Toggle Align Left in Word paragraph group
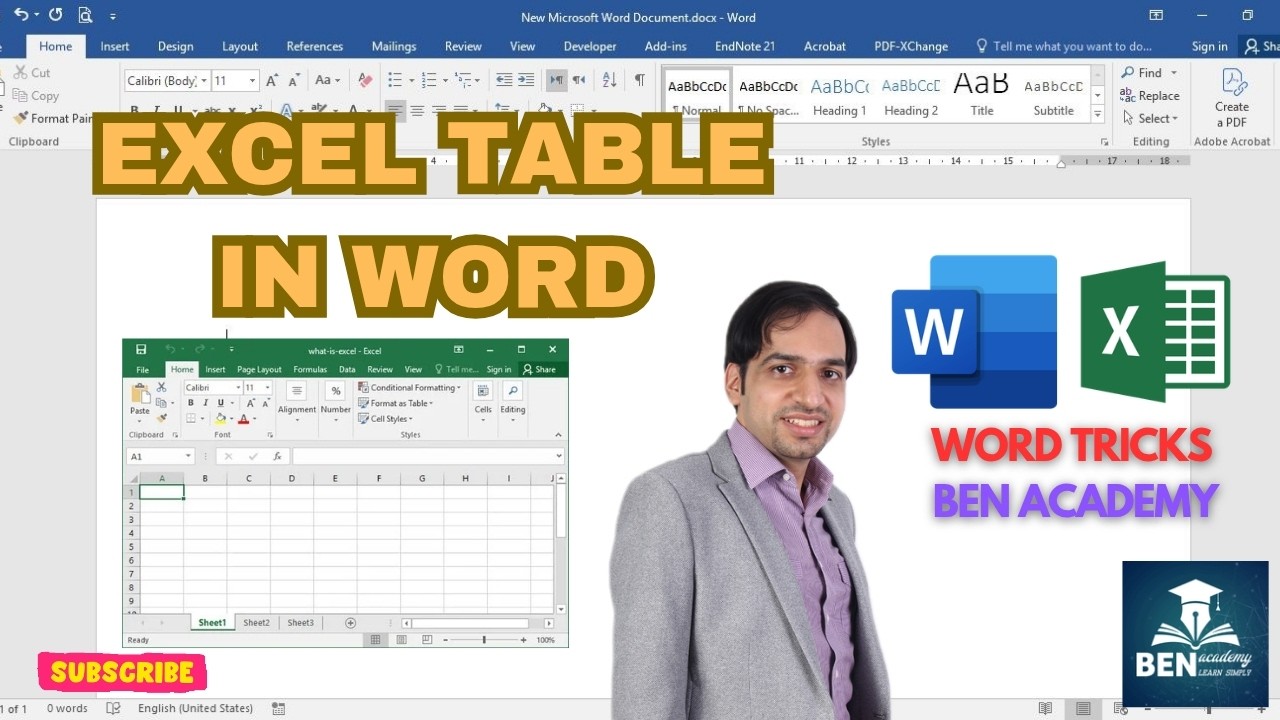 (x=395, y=110)
